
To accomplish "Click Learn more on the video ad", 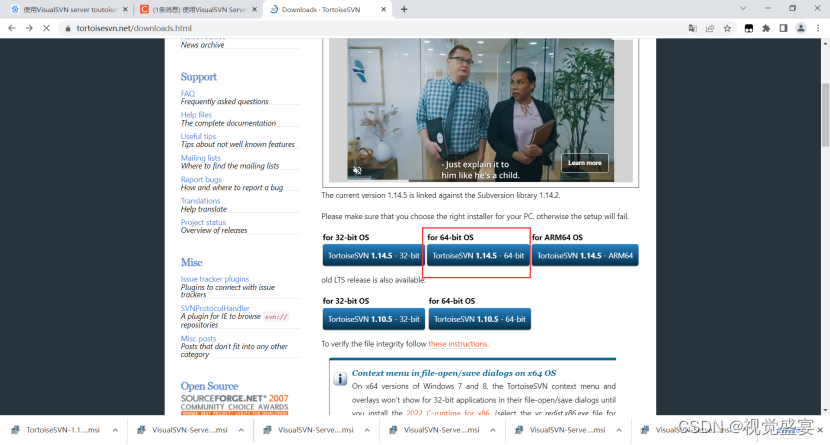I will point(584,163).
